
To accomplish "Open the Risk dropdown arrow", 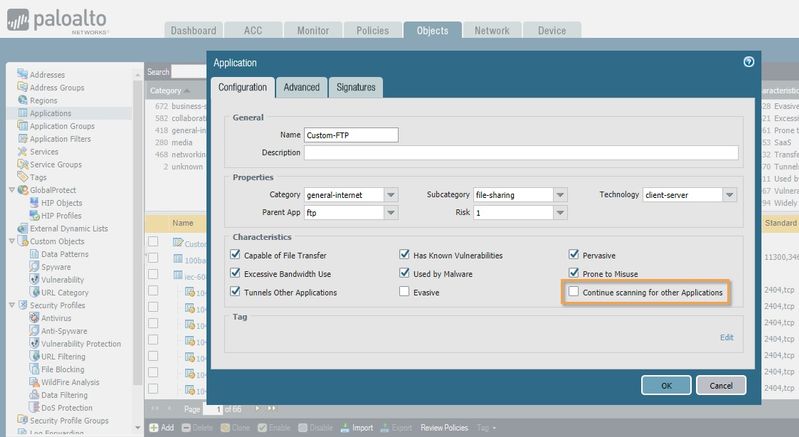I will click(560, 212).
